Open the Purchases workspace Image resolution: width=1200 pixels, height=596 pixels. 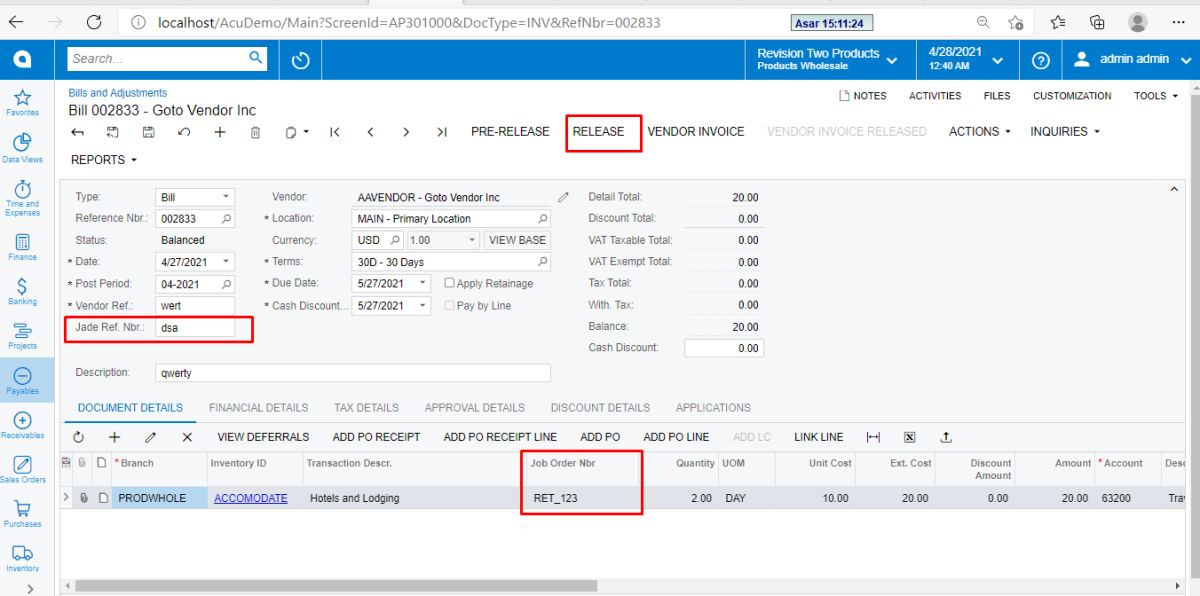(x=22, y=513)
